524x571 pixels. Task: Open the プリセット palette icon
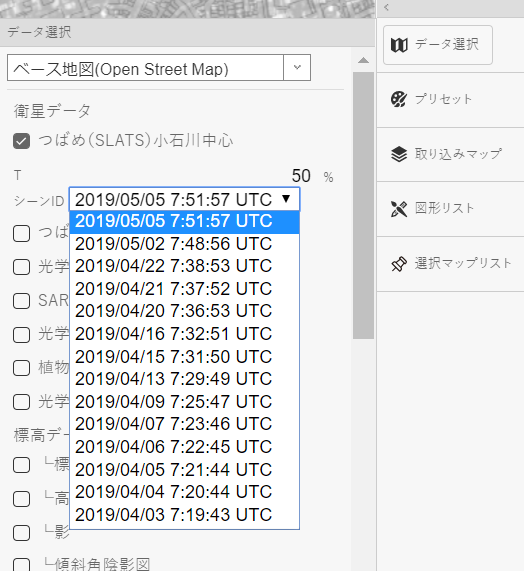(399, 99)
